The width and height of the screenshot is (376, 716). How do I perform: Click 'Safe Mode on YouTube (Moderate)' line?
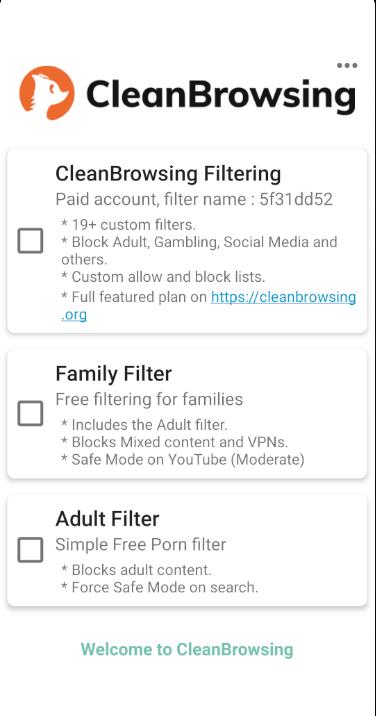point(183,459)
